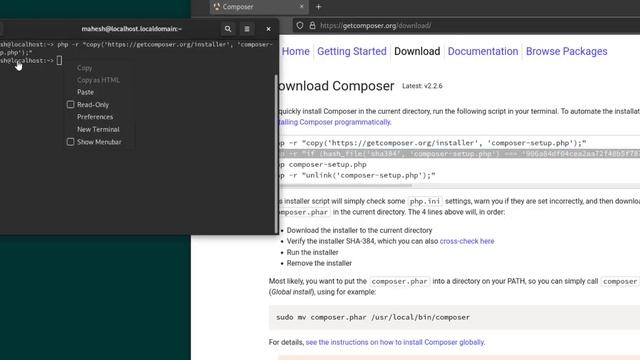Click the 'Remove the installer' bullet text
The width and height of the screenshot is (640, 360).
pyautogui.click(x=319, y=263)
